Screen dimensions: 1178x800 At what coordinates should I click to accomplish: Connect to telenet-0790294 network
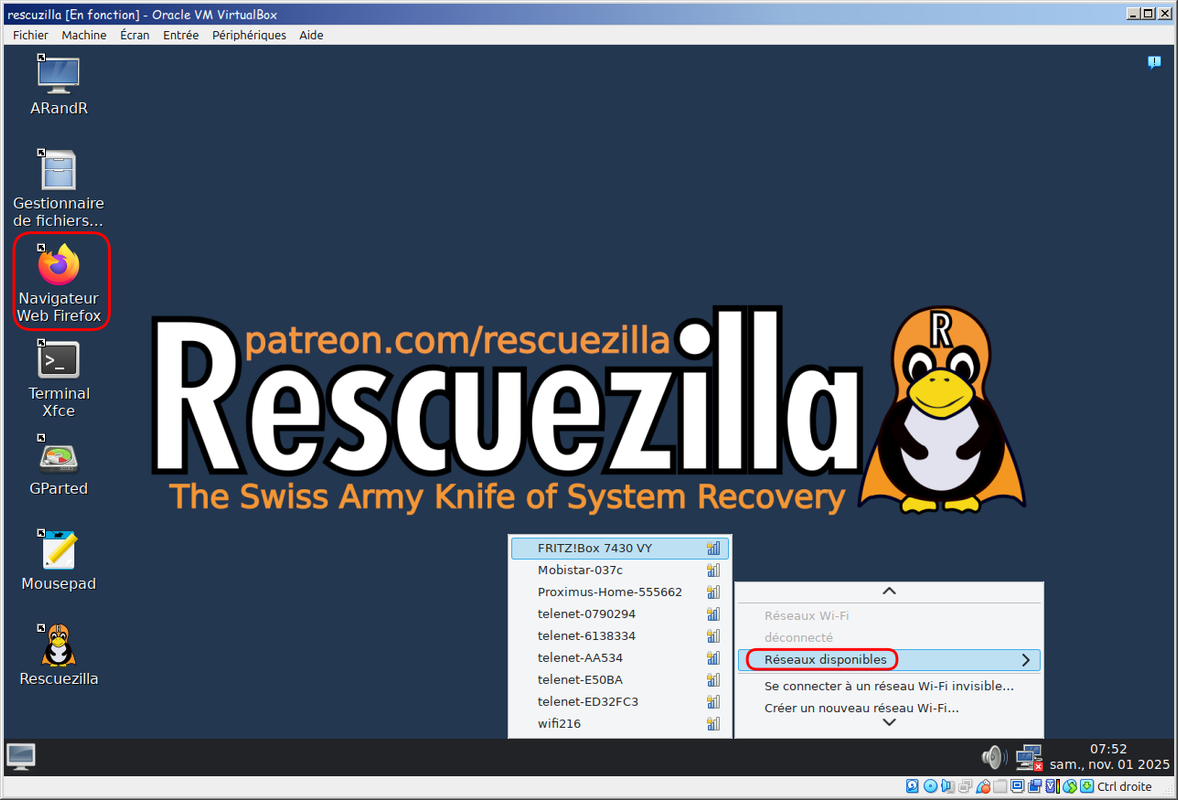tap(620, 614)
